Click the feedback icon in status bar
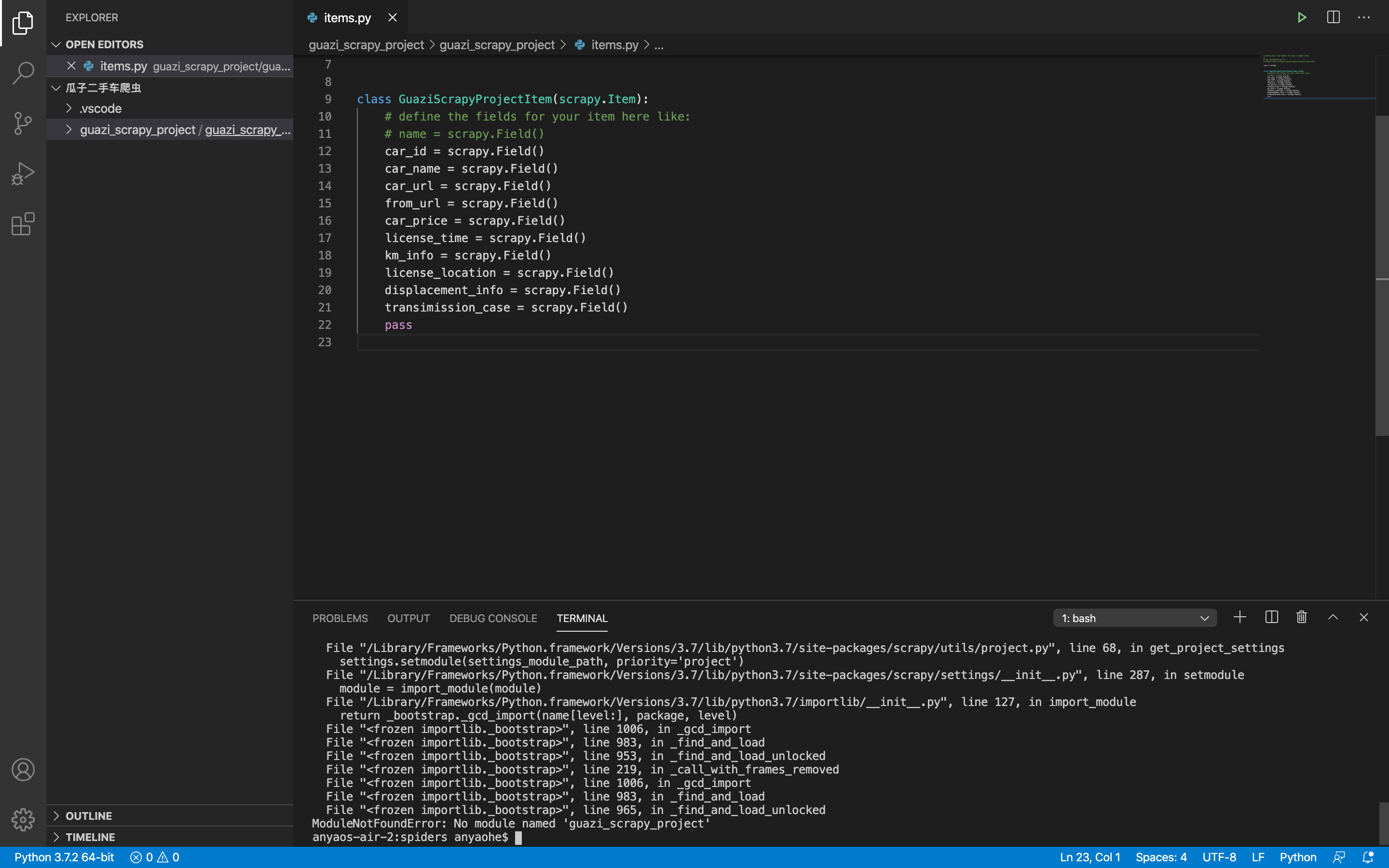Viewport: 1389px width, 868px height. pyautogui.click(x=1339, y=857)
